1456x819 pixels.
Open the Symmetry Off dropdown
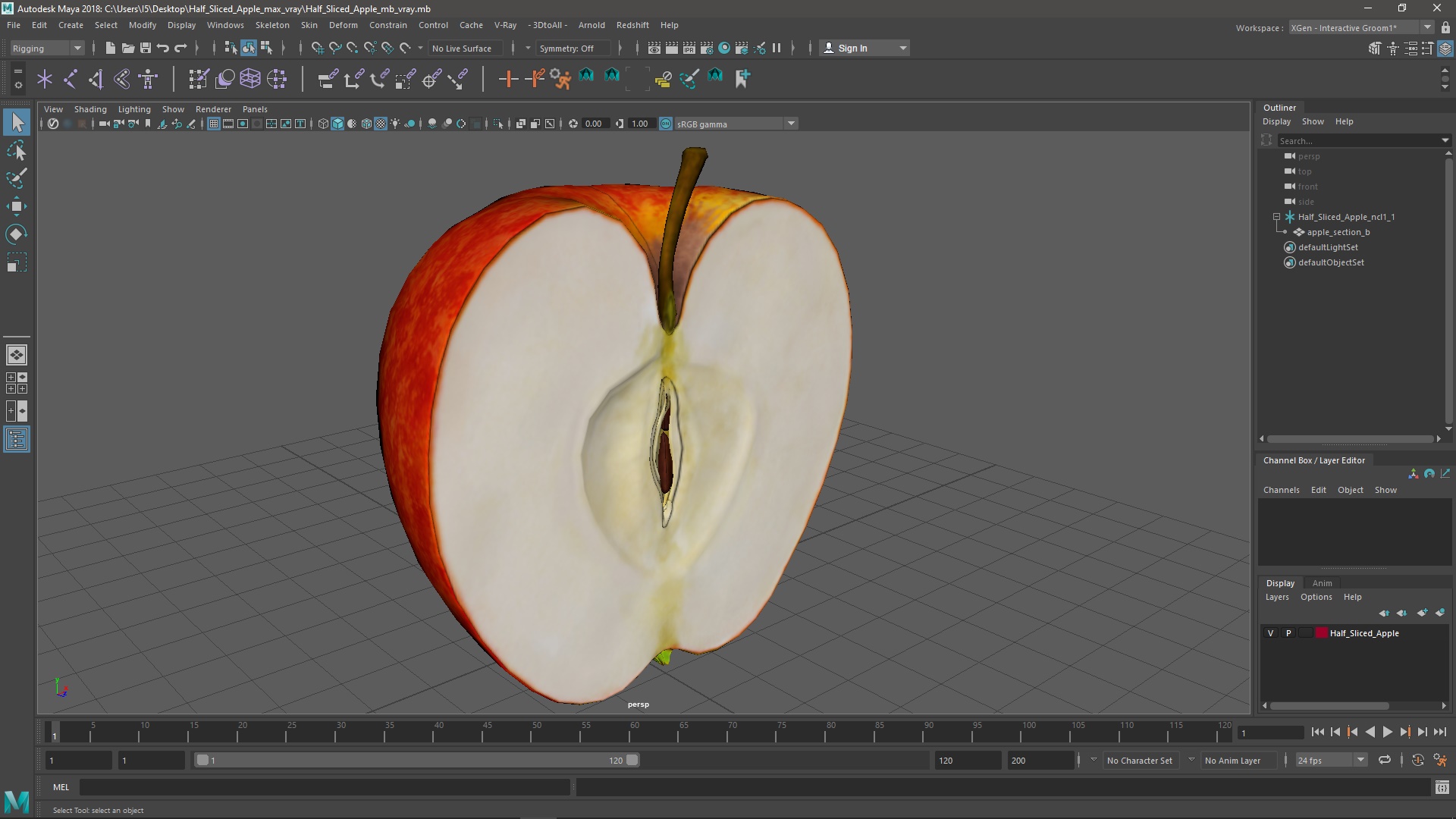tap(573, 48)
